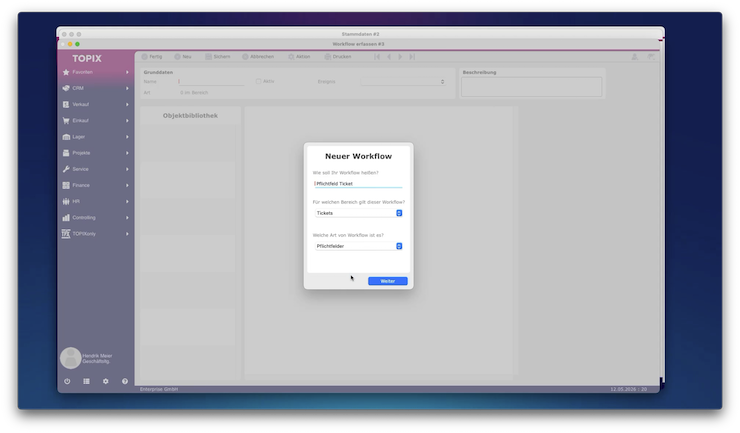This screenshot has height=433, width=740.
Task: Click Sichern in the toolbar
Action: (x=218, y=57)
